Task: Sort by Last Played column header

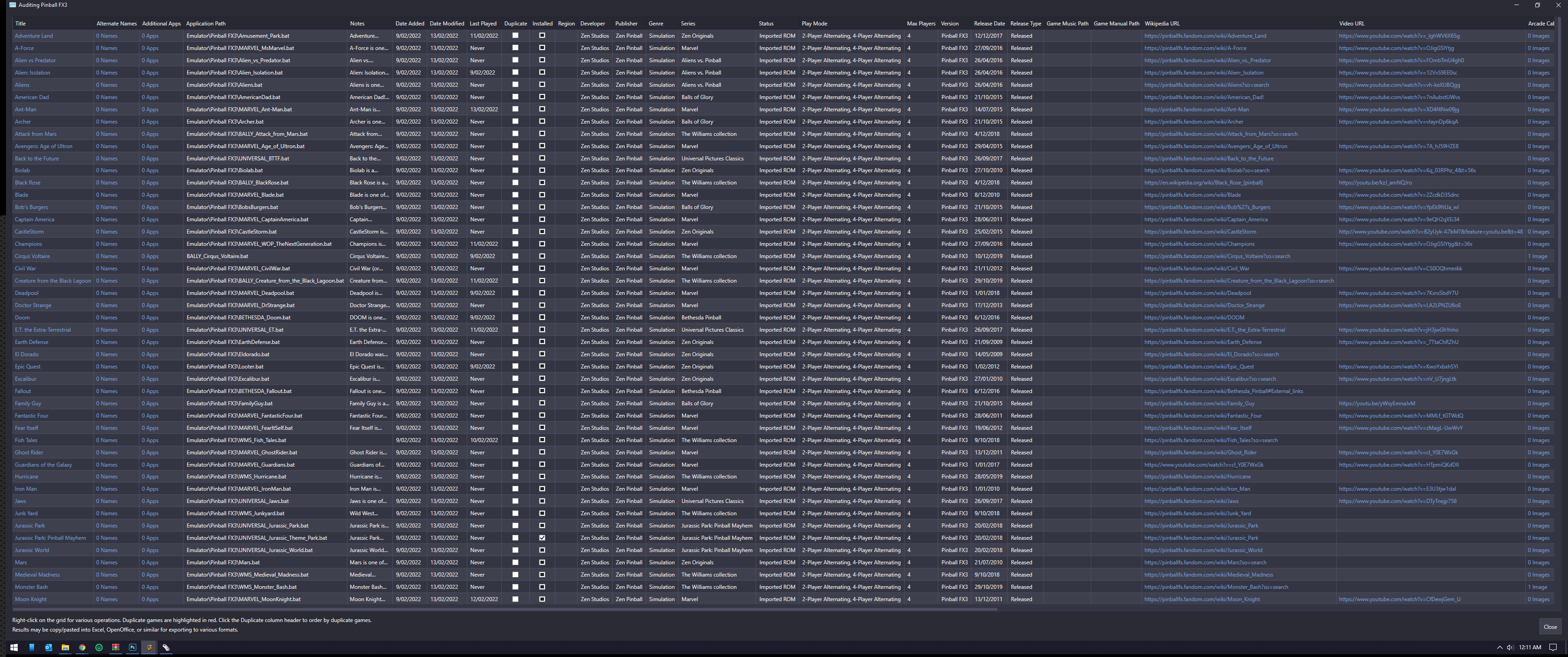Action: pos(483,24)
